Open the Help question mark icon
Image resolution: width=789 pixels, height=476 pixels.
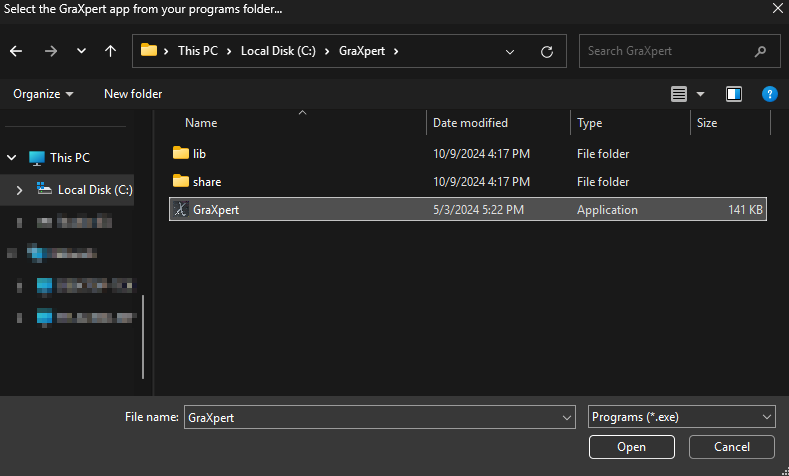coord(769,94)
